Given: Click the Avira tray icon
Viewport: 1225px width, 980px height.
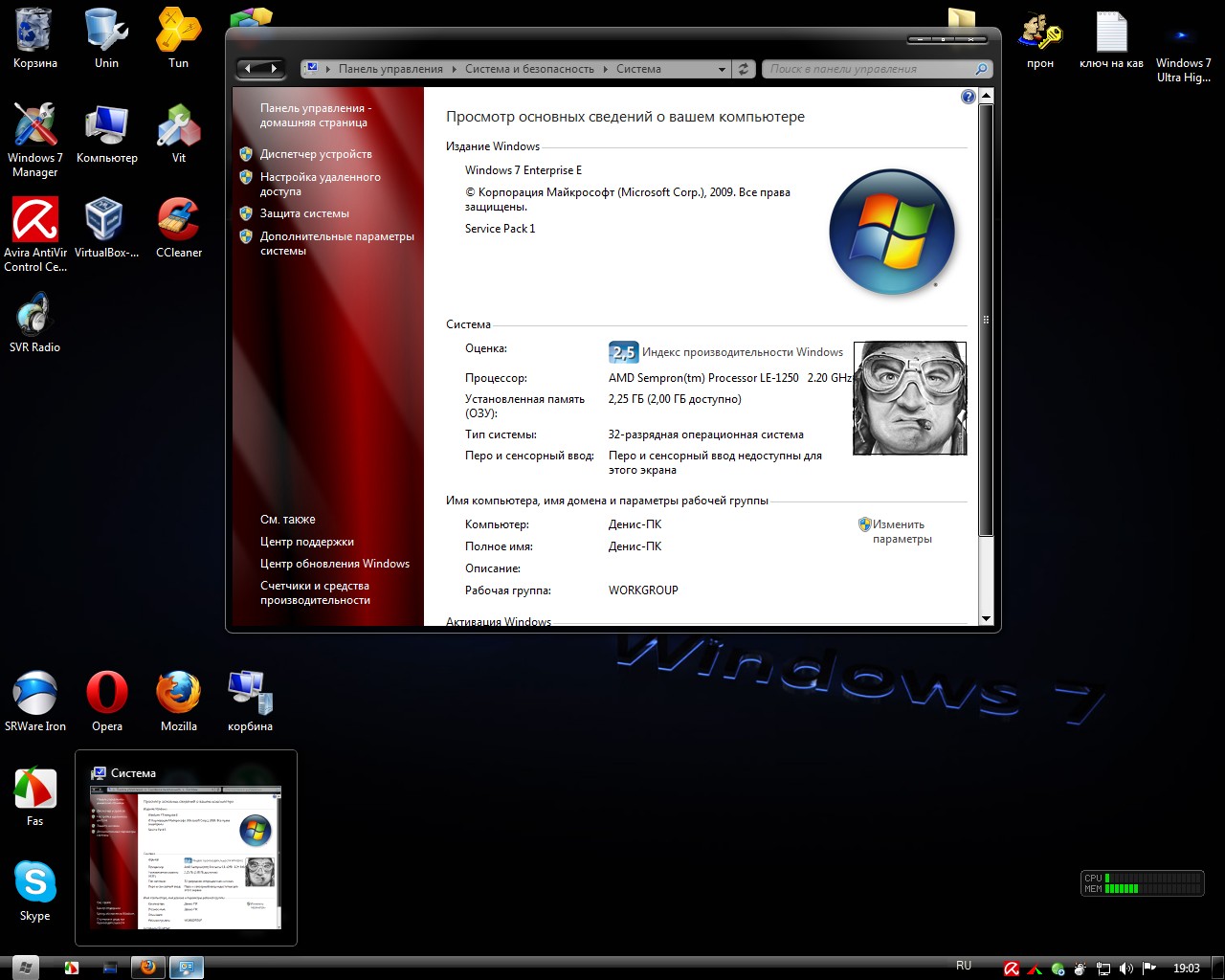Looking at the screenshot, I should [x=1012, y=969].
